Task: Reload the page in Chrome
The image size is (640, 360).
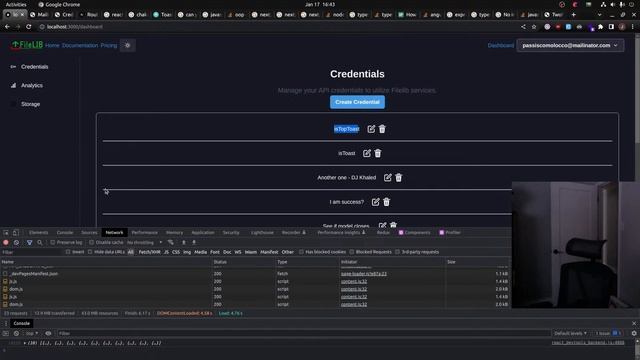Action: click(29, 27)
